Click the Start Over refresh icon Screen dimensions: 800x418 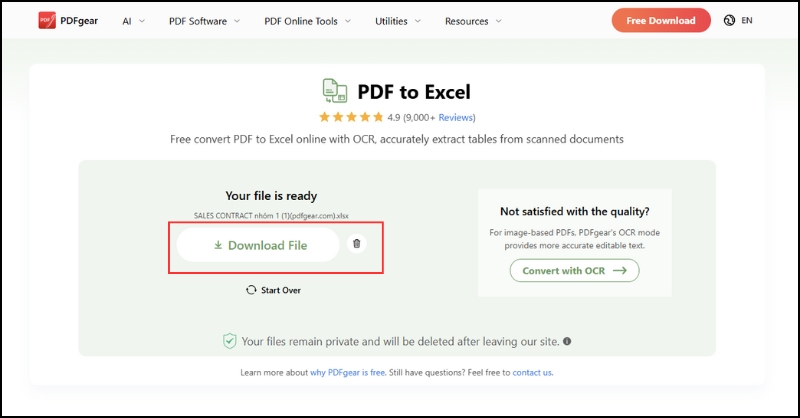click(x=251, y=290)
